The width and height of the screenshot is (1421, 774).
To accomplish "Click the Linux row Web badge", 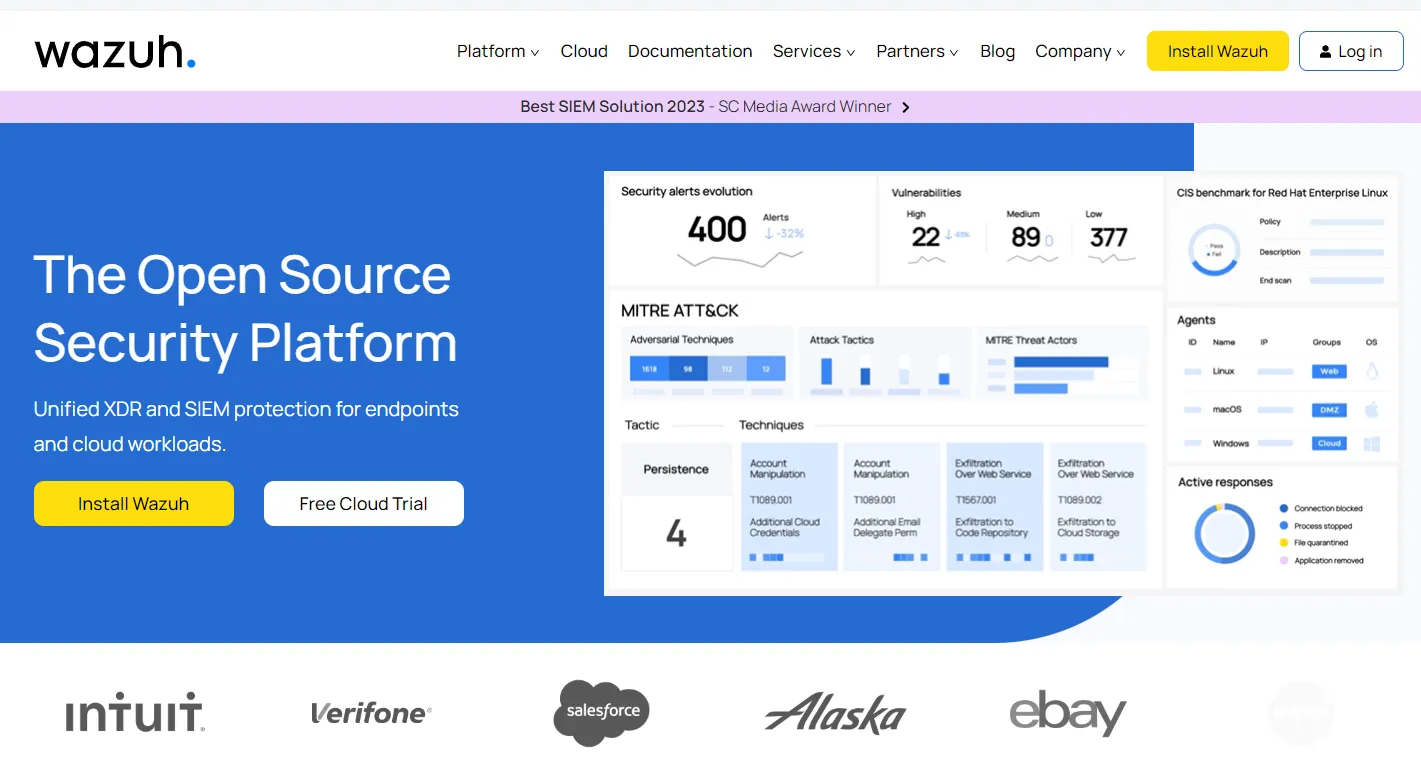I will (x=1329, y=371).
